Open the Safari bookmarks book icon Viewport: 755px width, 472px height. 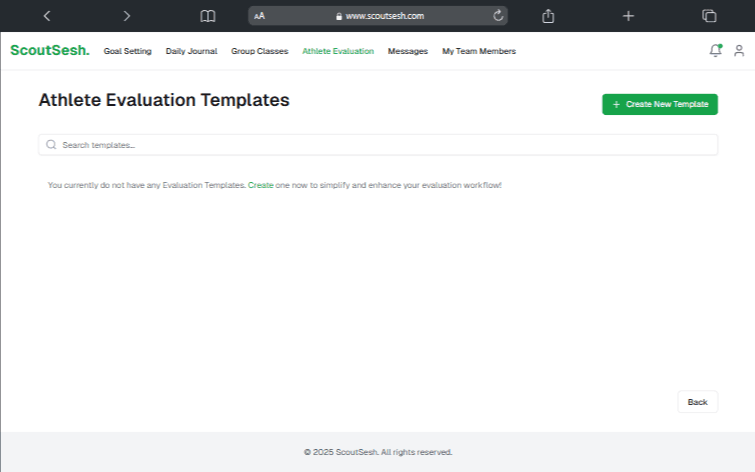tap(208, 16)
